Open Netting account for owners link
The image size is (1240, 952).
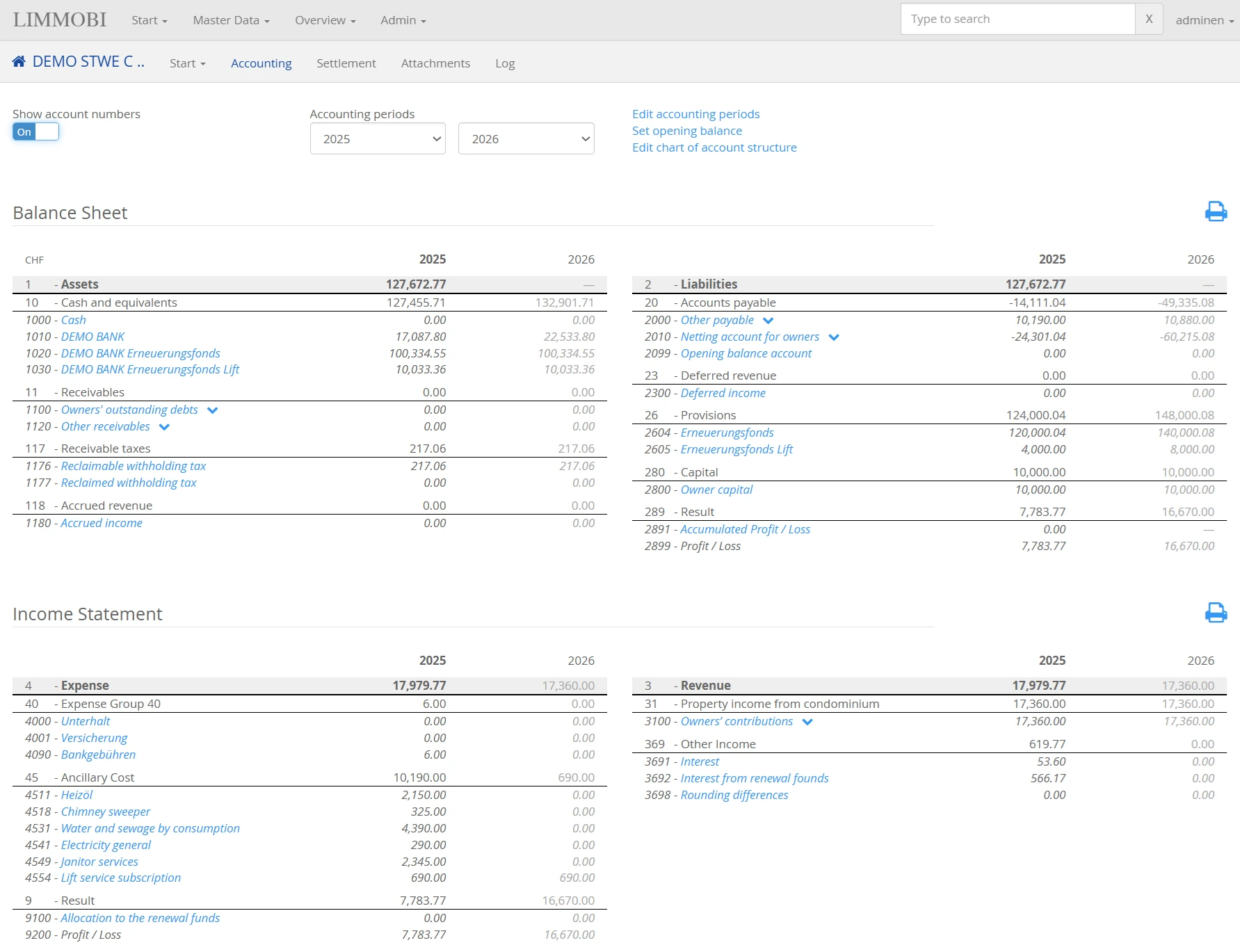coord(750,337)
